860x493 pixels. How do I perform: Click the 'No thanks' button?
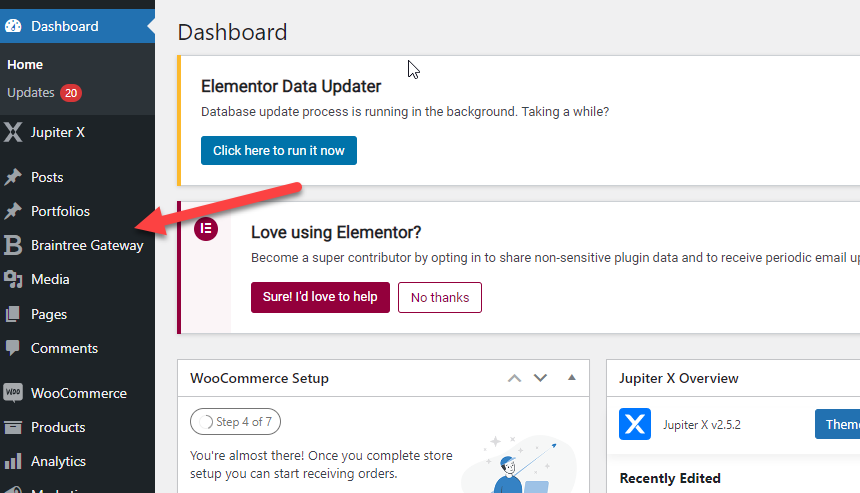(440, 297)
